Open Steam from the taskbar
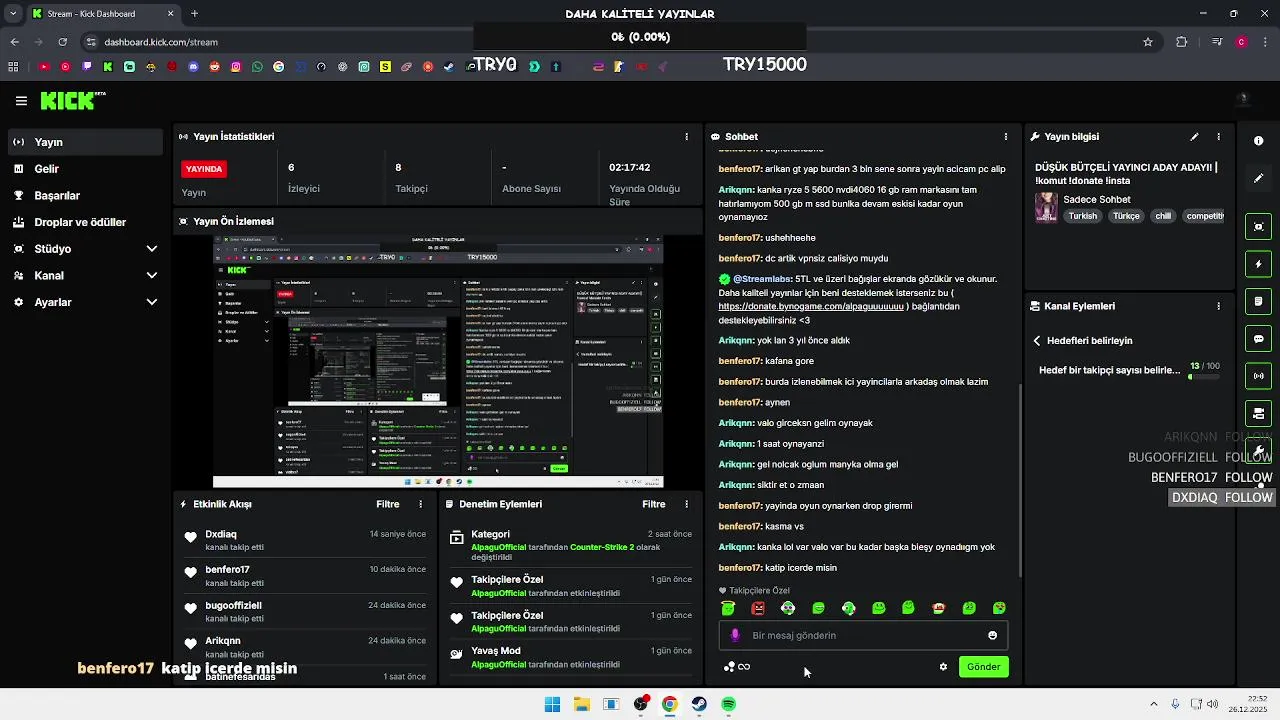 699,704
